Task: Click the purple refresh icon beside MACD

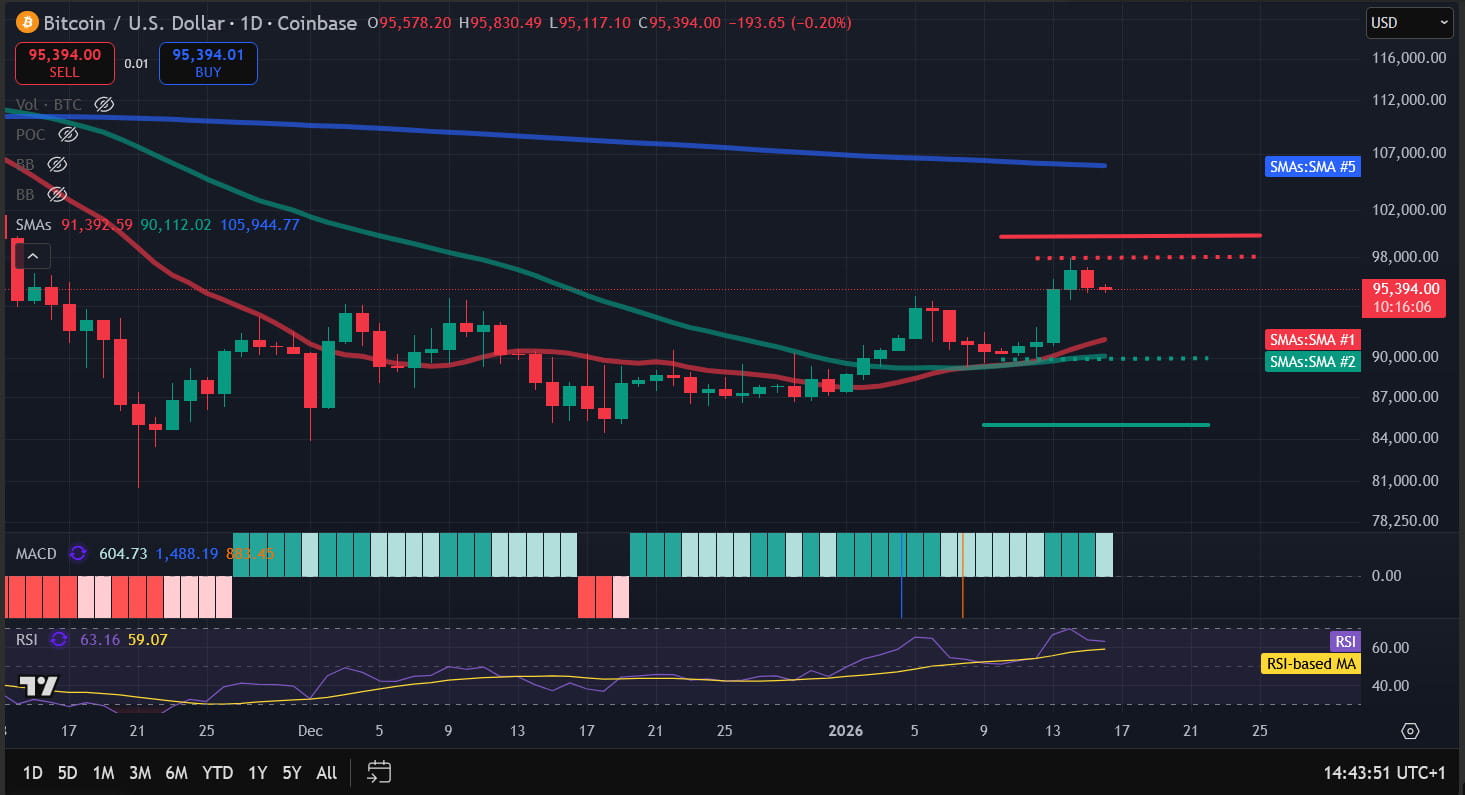Action: coord(78,553)
